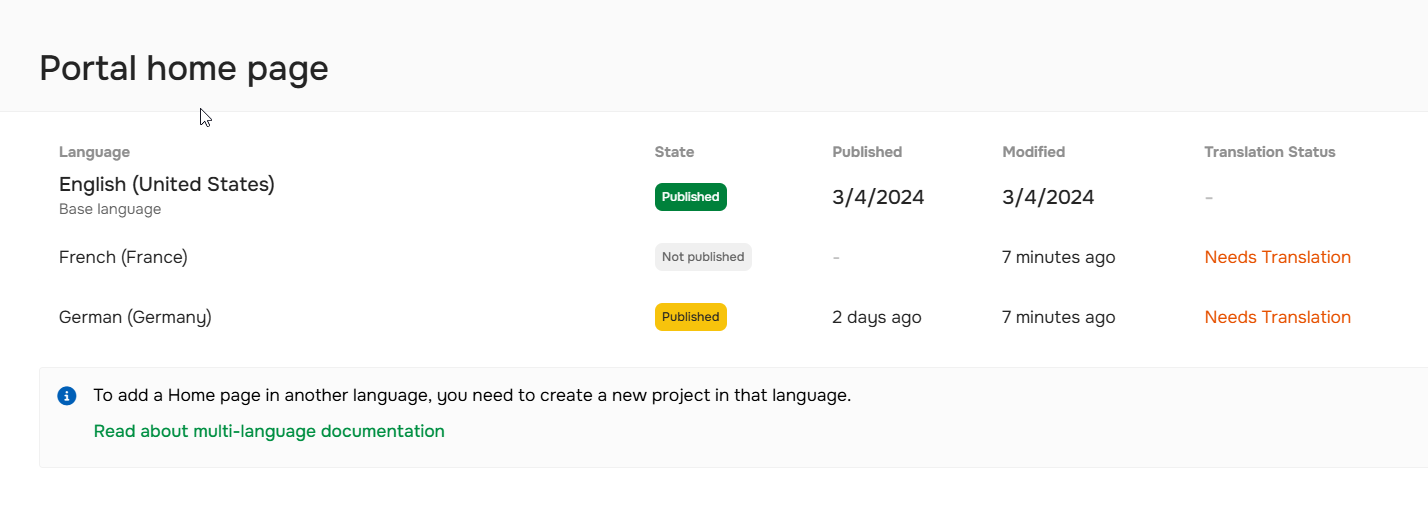
Task: Select the German (Germany) language name
Action: [x=135, y=317]
